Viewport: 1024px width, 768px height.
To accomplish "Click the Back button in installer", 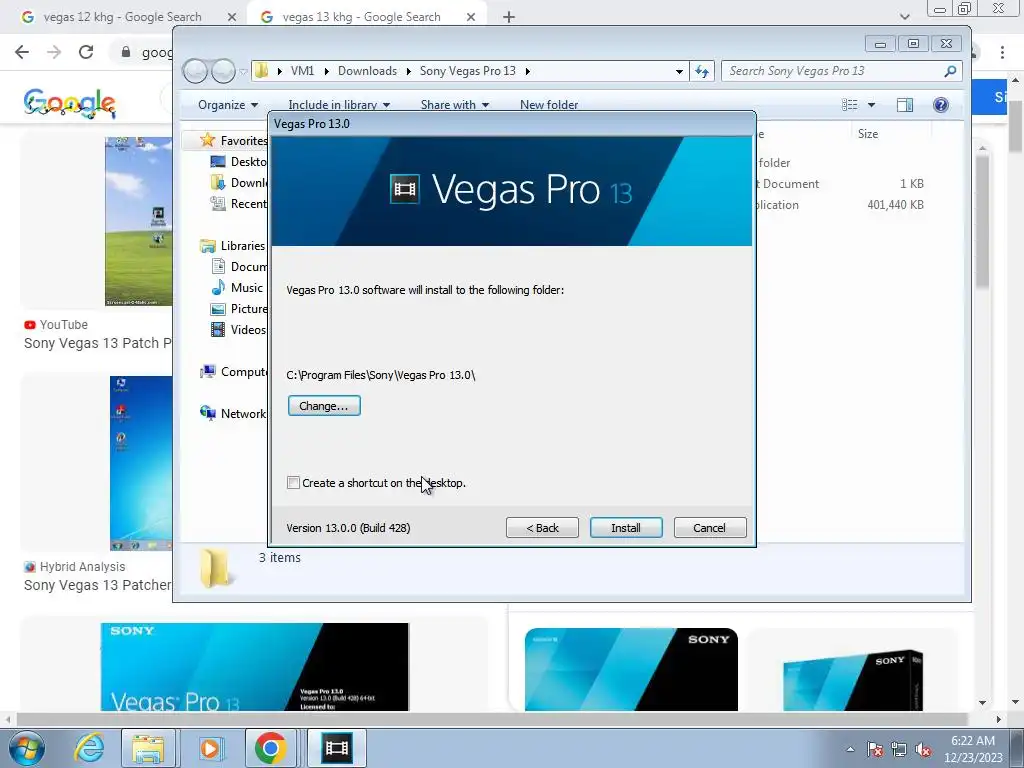I will pos(542,528).
